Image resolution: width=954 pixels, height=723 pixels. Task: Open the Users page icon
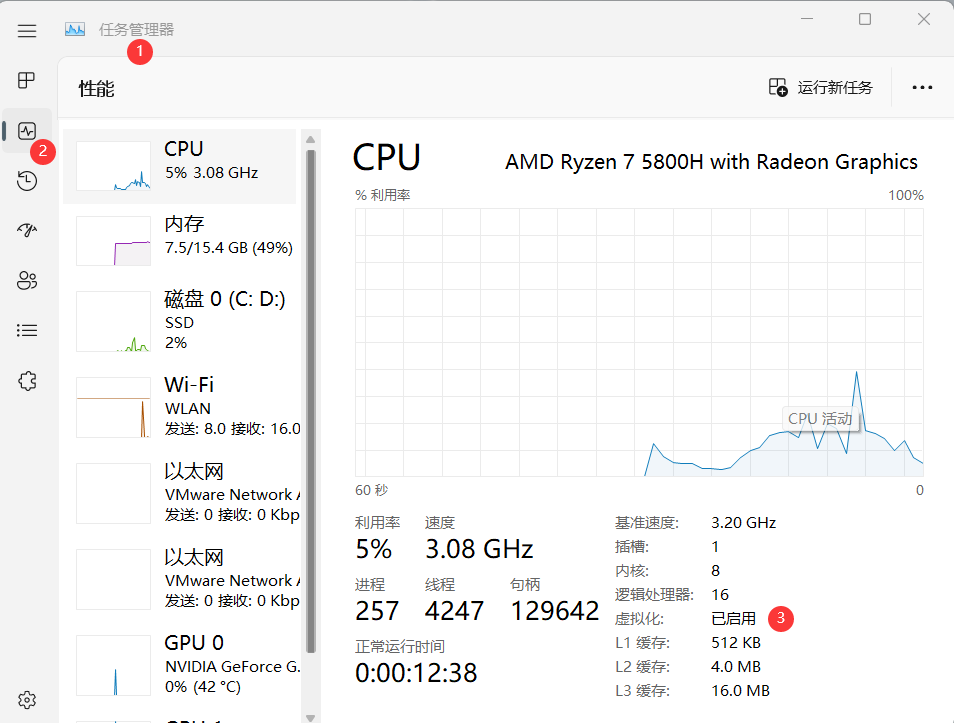click(x=27, y=281)
